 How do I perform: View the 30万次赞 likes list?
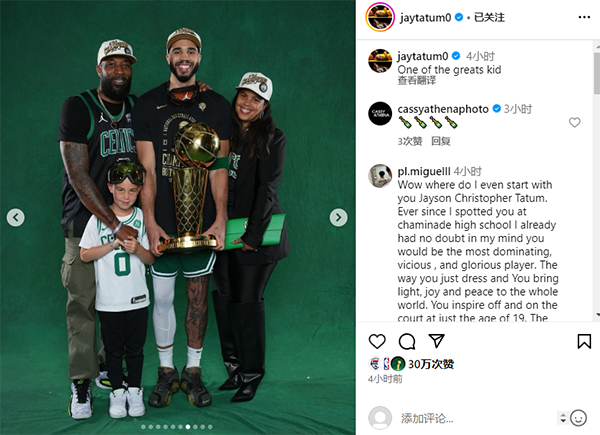431,364
